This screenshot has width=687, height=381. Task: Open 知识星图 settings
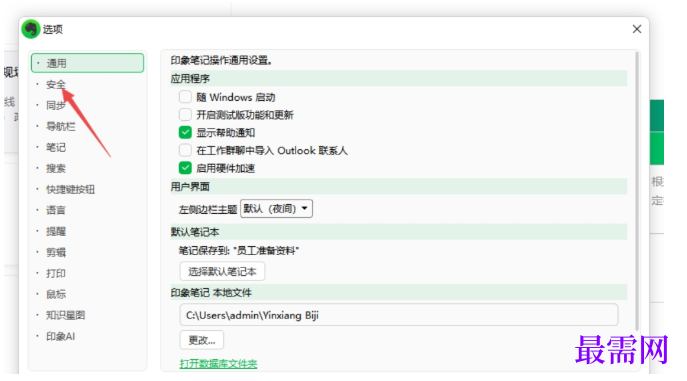66,315
